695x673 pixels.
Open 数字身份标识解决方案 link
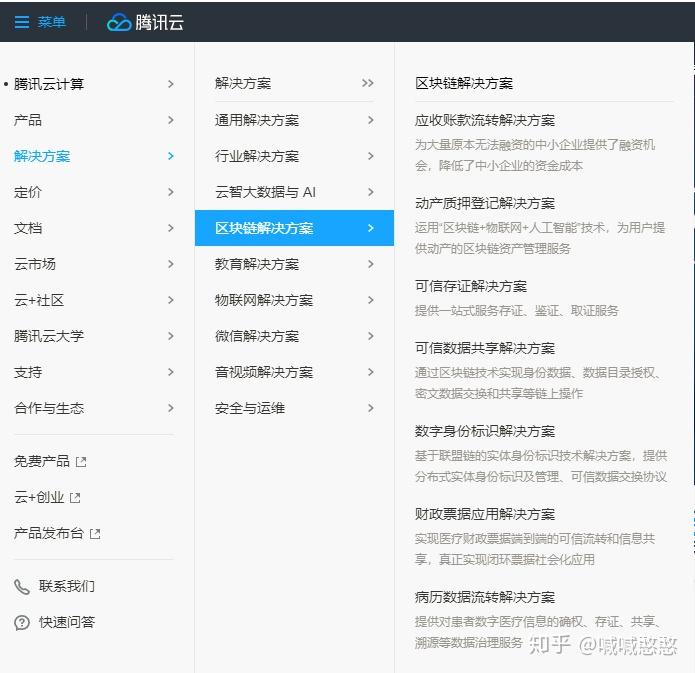click(x=485, y=431)
